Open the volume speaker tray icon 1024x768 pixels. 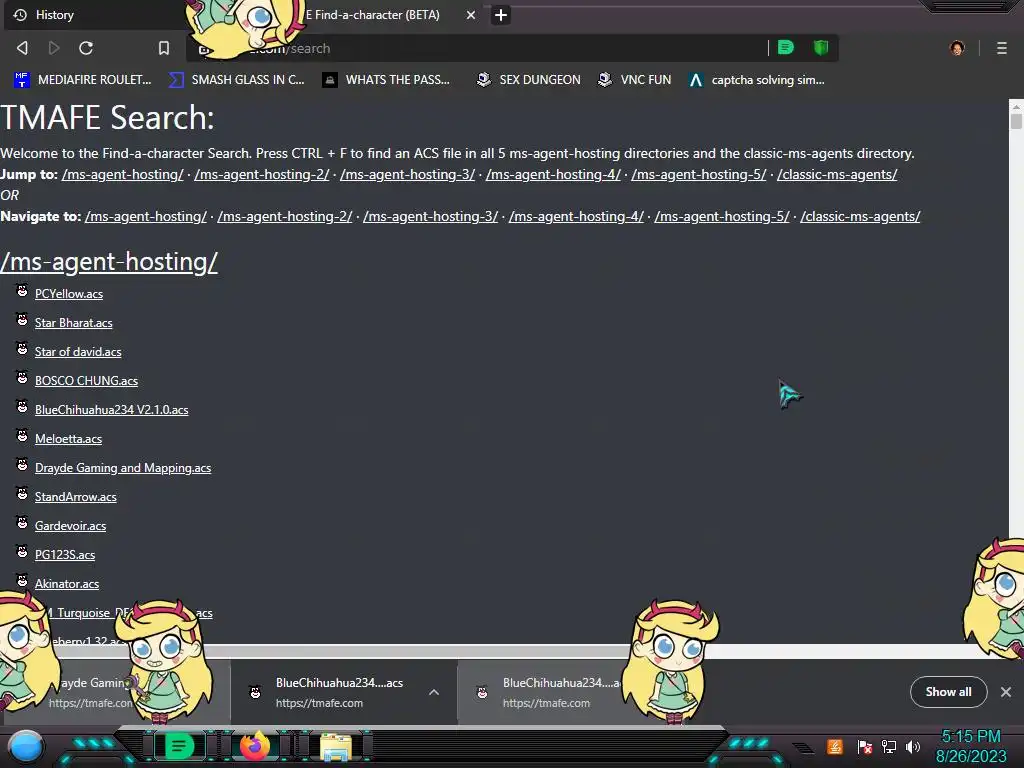pyautogui.click(x=913, y=746)
